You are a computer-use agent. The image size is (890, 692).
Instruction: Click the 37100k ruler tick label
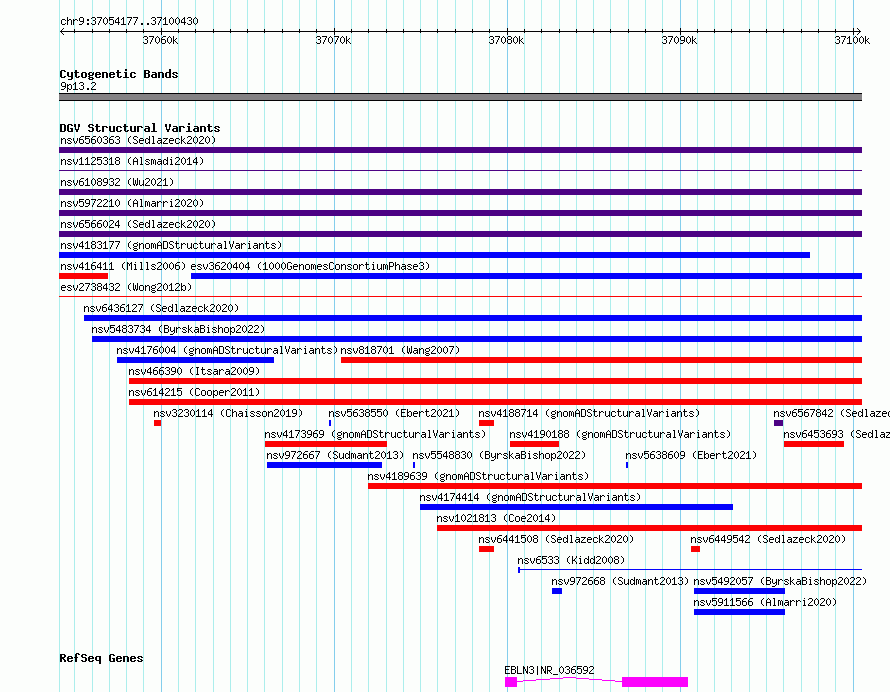pos(852,40)
